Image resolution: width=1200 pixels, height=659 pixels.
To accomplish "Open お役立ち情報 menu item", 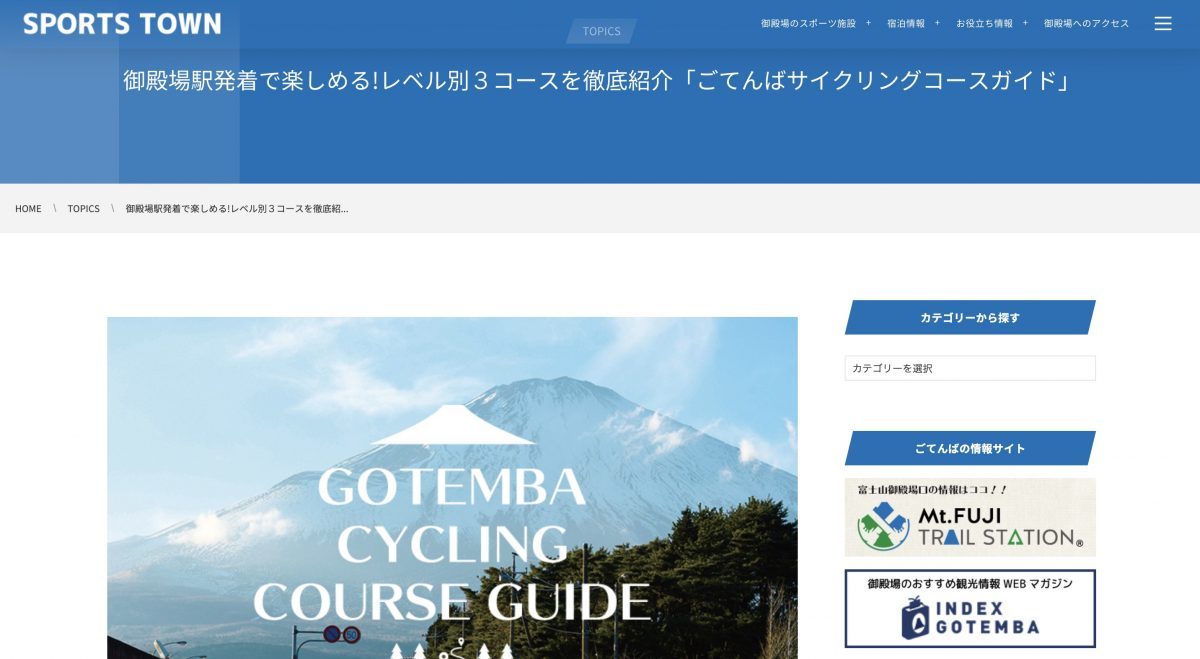I will click(984, 23).
